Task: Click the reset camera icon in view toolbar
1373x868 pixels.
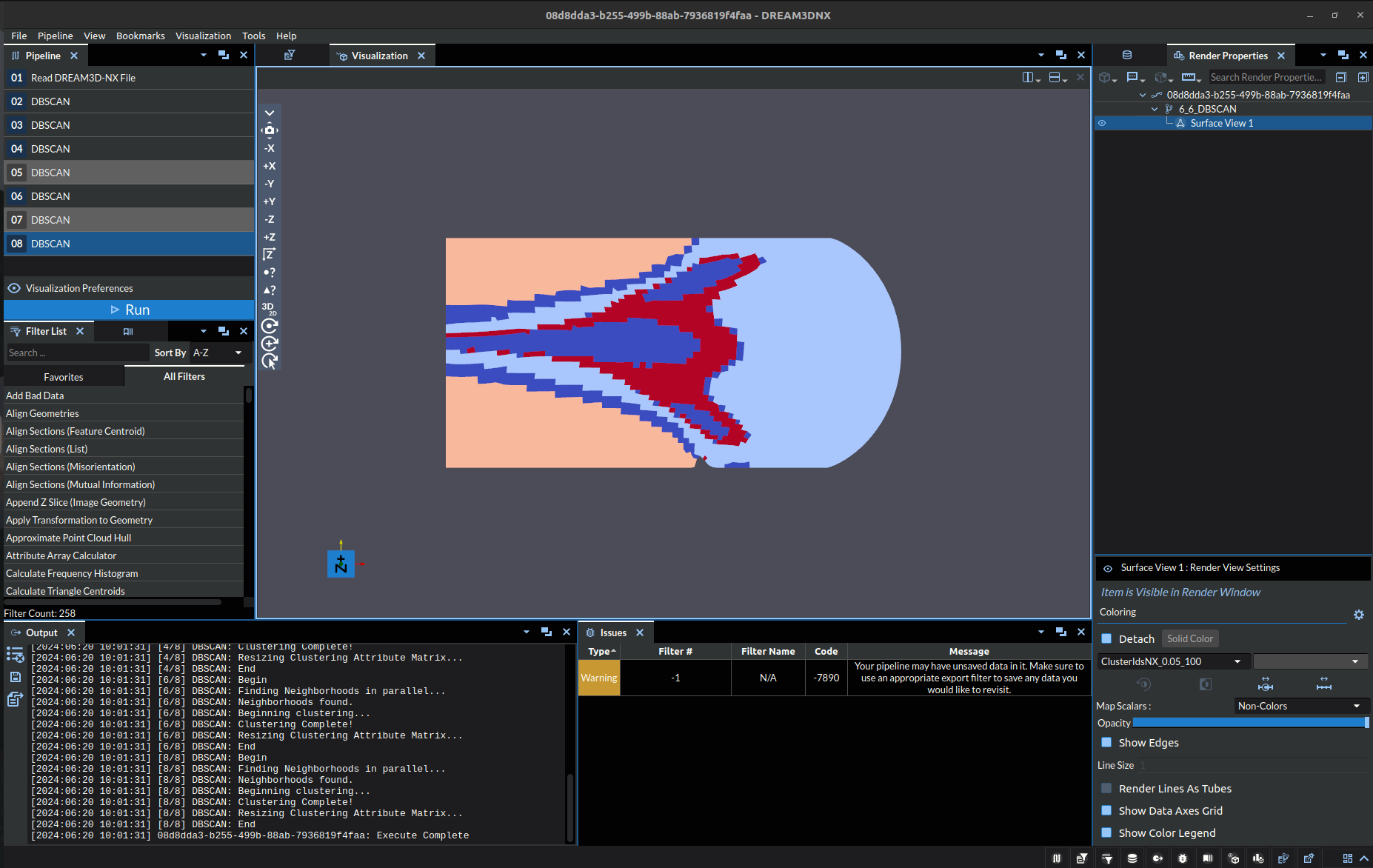Action: pos(270,130)
